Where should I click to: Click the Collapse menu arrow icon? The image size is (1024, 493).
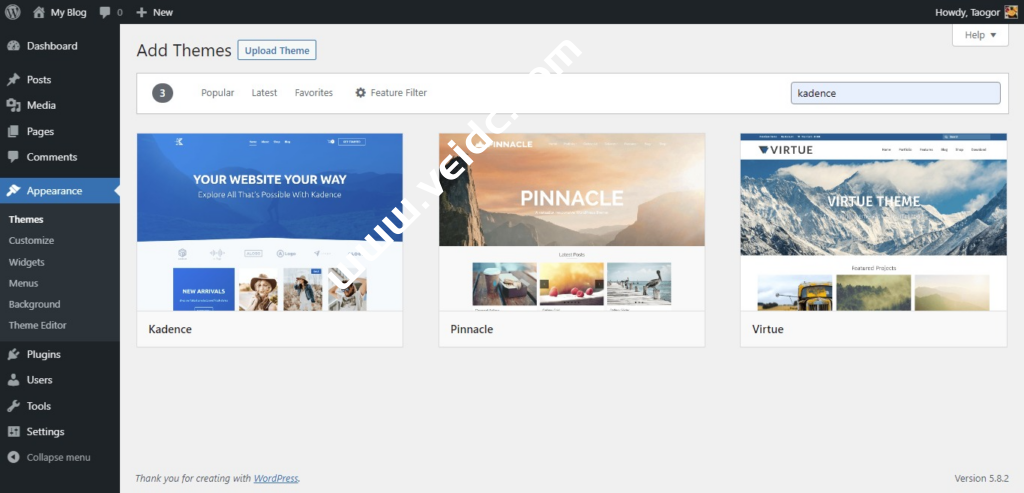pyautogui.click(x=13, y=457)
